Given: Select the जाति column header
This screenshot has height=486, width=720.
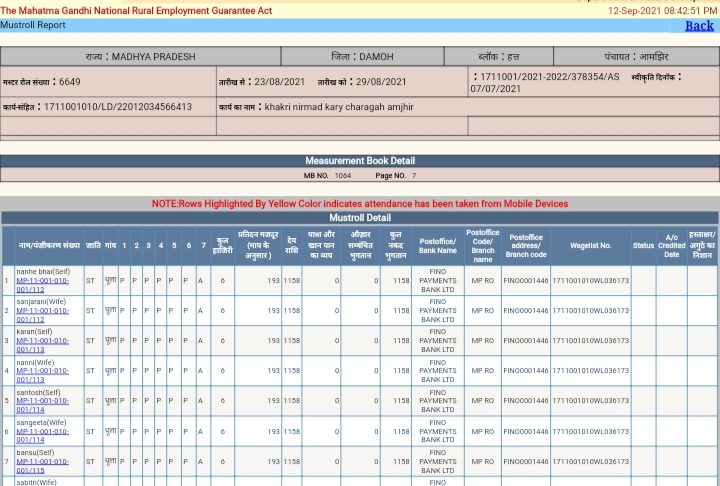Looking at the screenshot, I should [93, 245].
